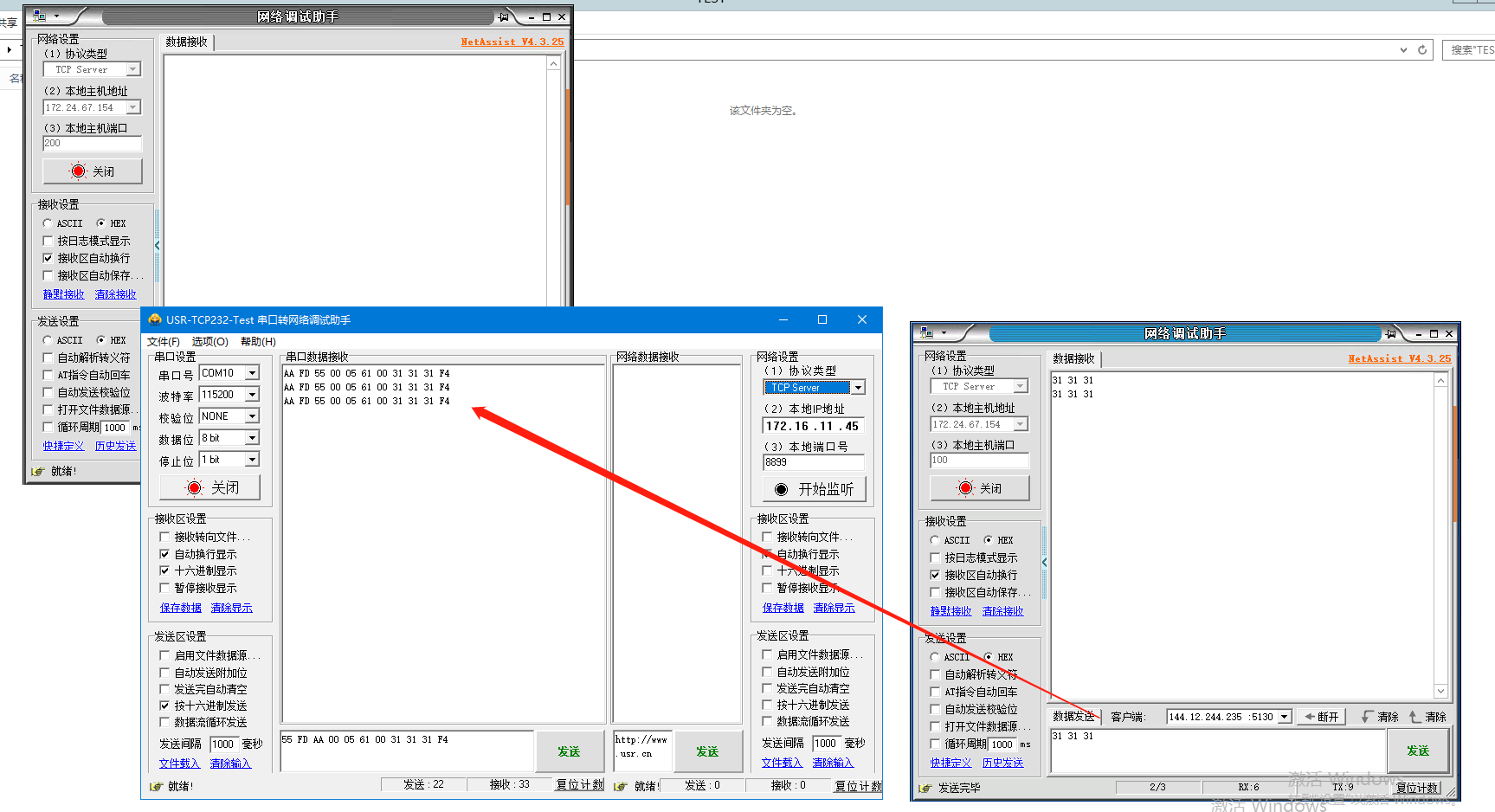The height and width of the screenshot is (812, 1495).
Task: Open 协议类型 TCP Server dropdown in USR window
Action: 858,388
